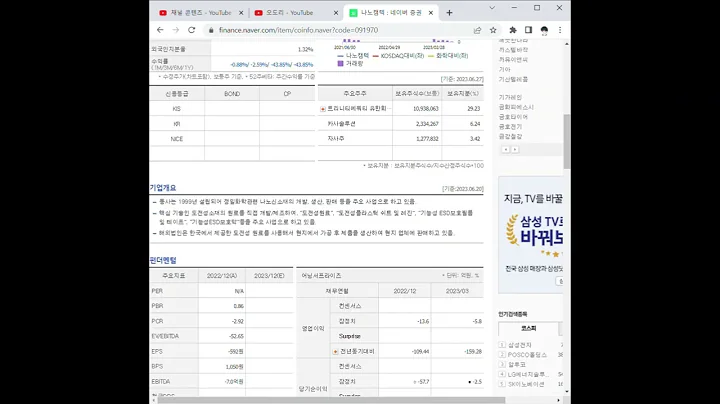Image resolution: width=720 pixels, height=404 pixels.
Task: Click the 거래량 purple legend swatch
Action: [x=340, y=63]
